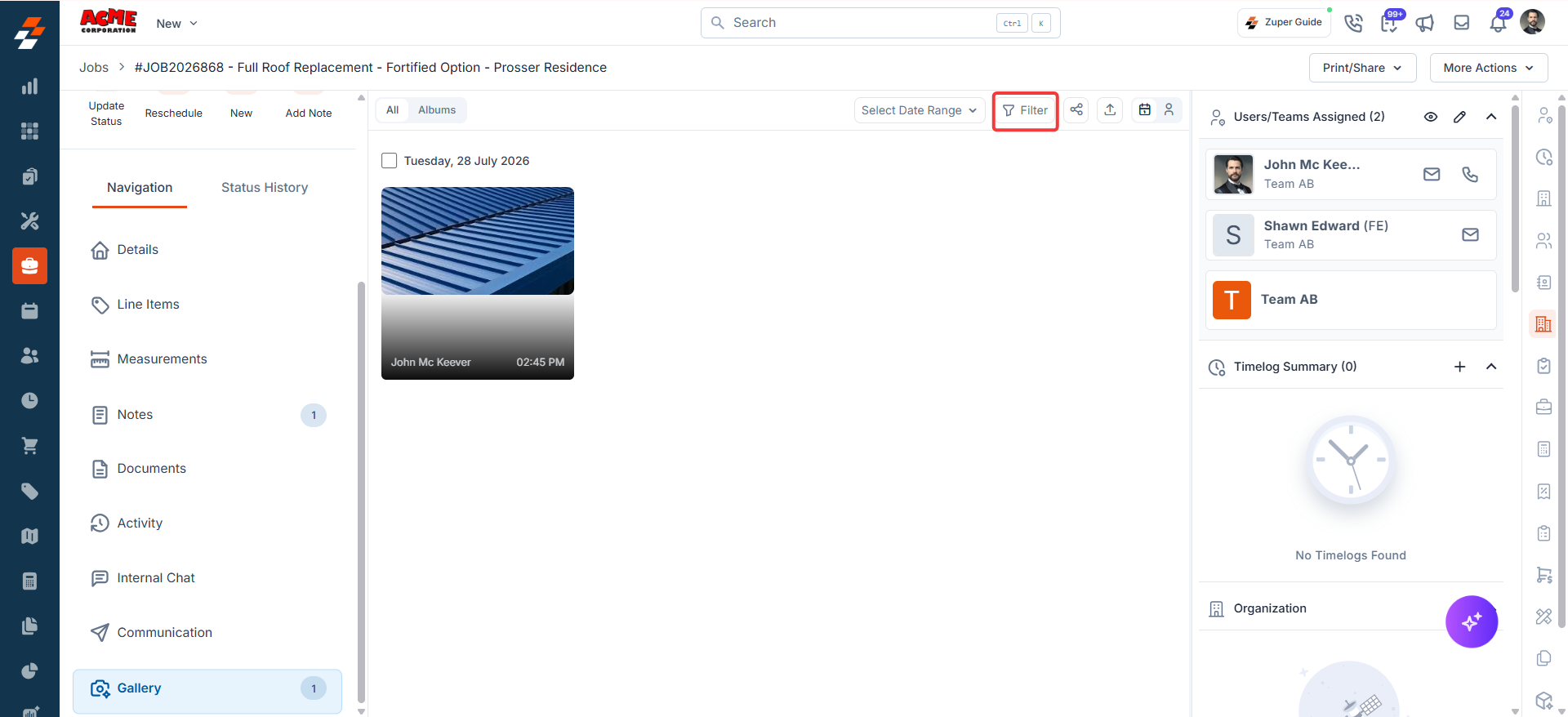
Task: Click the wrench and screwdriver sidebar icon
Action: point(29,220)
